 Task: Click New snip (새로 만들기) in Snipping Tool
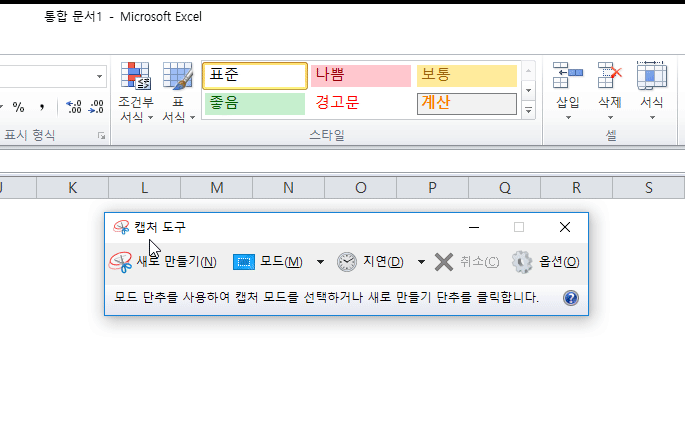point(163,262)
